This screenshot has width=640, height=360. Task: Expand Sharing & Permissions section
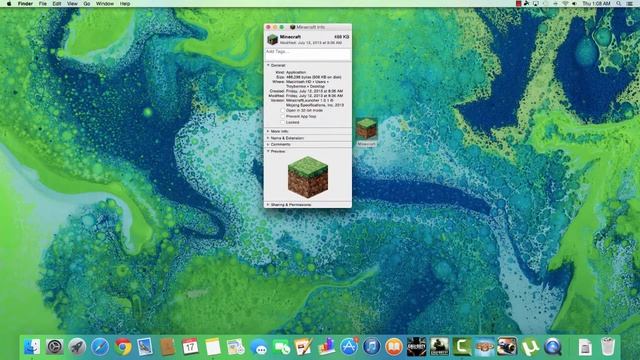tap(268, 204)
